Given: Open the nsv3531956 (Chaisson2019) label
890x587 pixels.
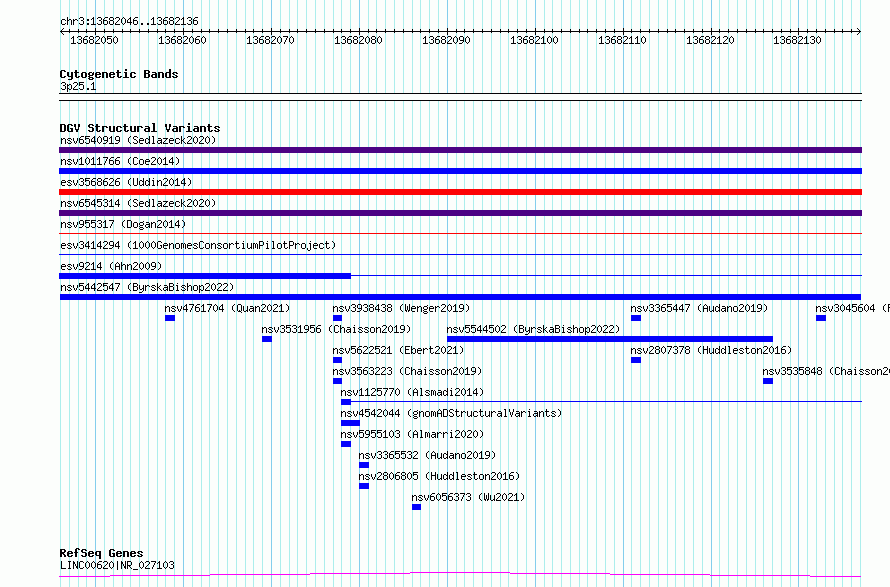Looking at the screenshot, I should [x=336, y=329].
